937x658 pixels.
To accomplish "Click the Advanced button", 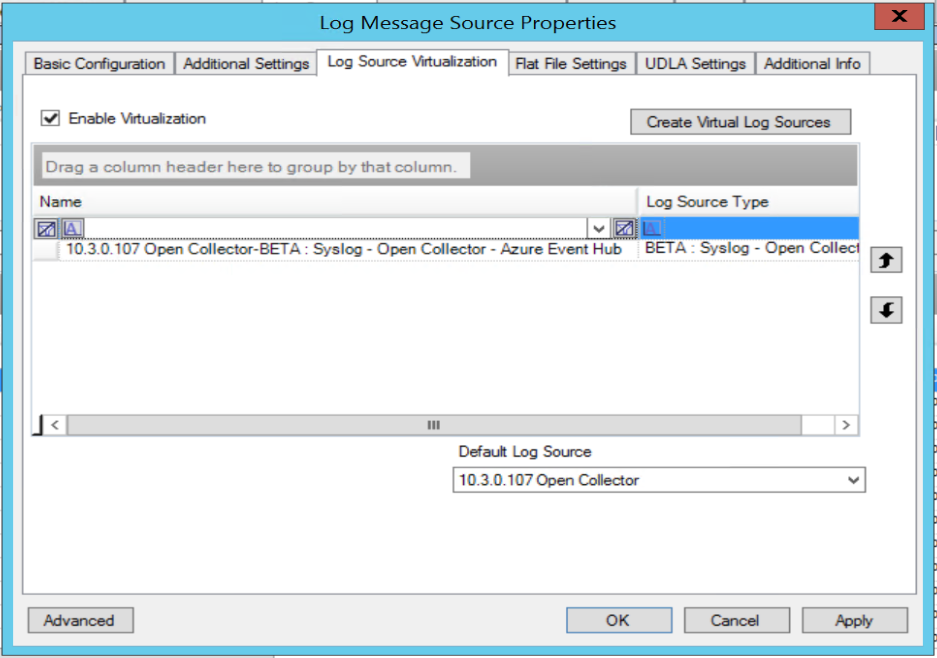I will click(x=80, y=620).
